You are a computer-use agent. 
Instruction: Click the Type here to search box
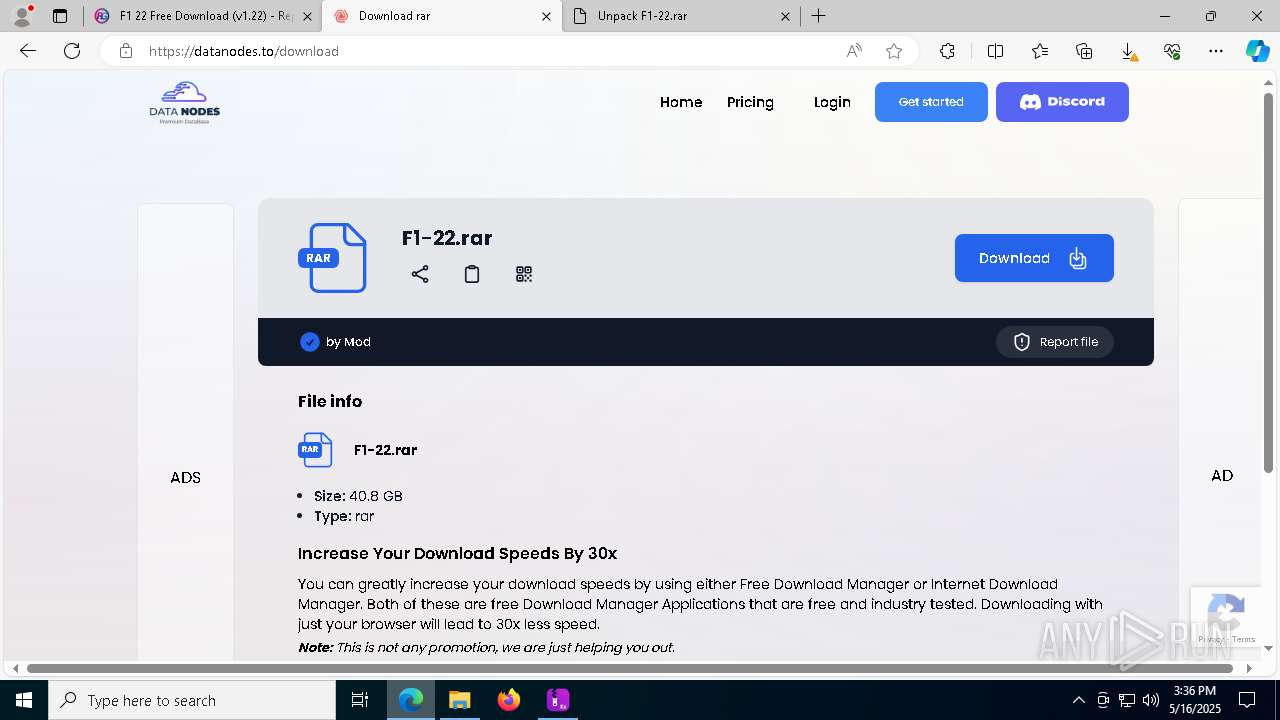192,700
